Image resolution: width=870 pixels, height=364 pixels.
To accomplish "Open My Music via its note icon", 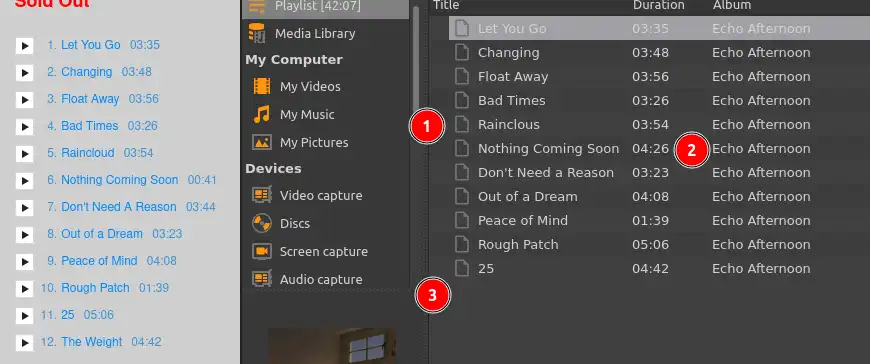I will (x=262, y=114).
